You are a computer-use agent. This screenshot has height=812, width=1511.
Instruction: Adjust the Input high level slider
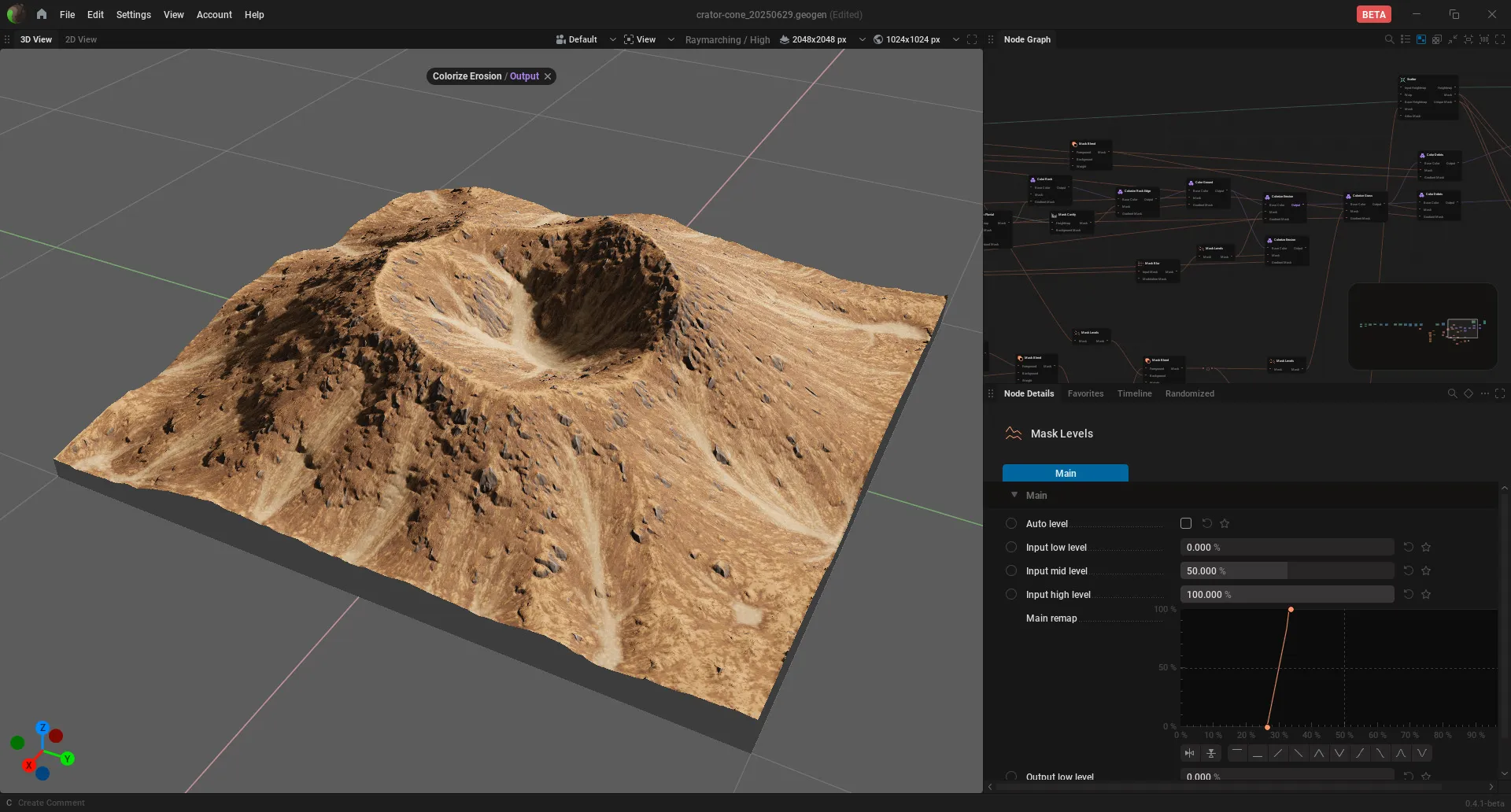(1287, 594)
